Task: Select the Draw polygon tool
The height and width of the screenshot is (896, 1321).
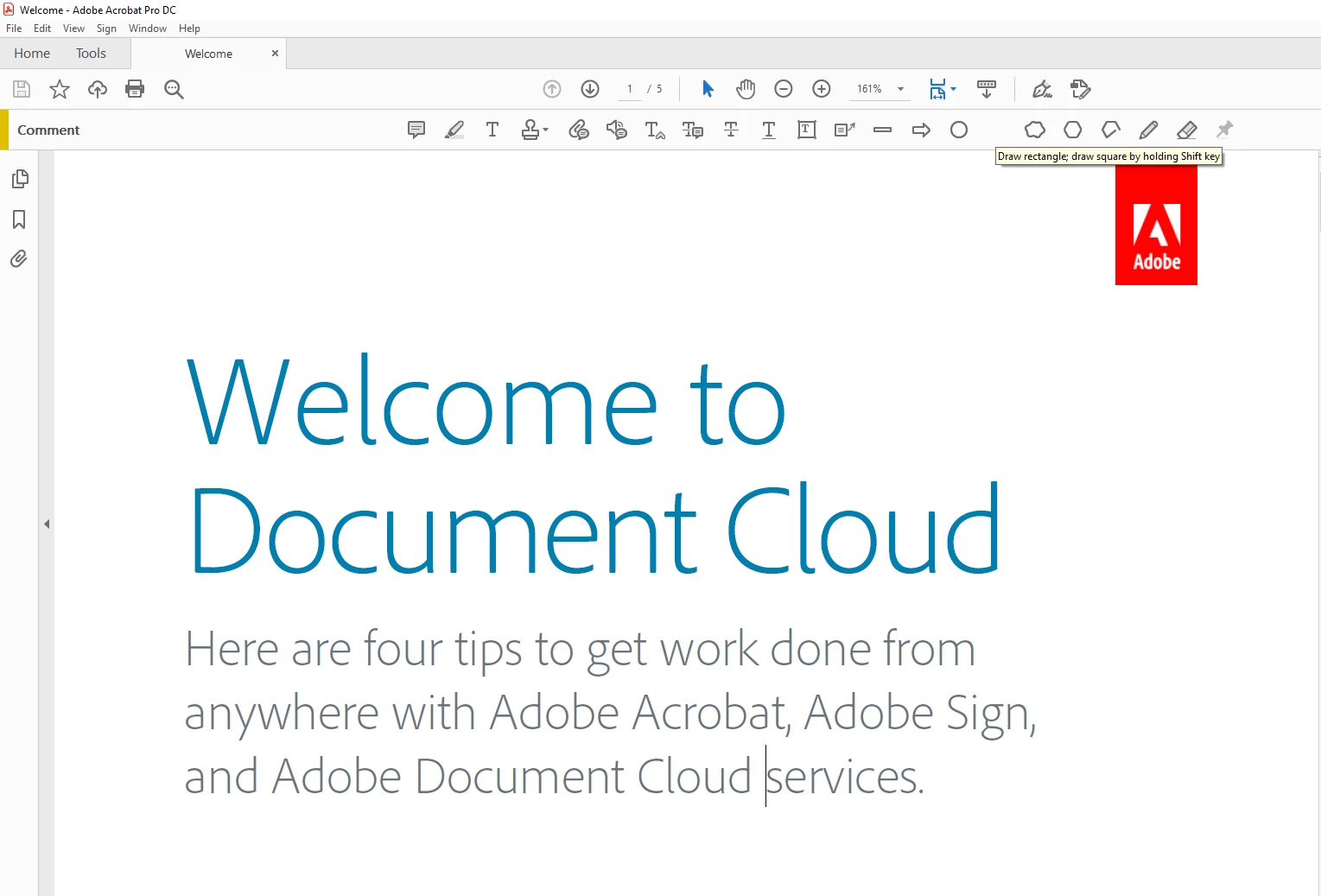Action: tap(1073, 130)
